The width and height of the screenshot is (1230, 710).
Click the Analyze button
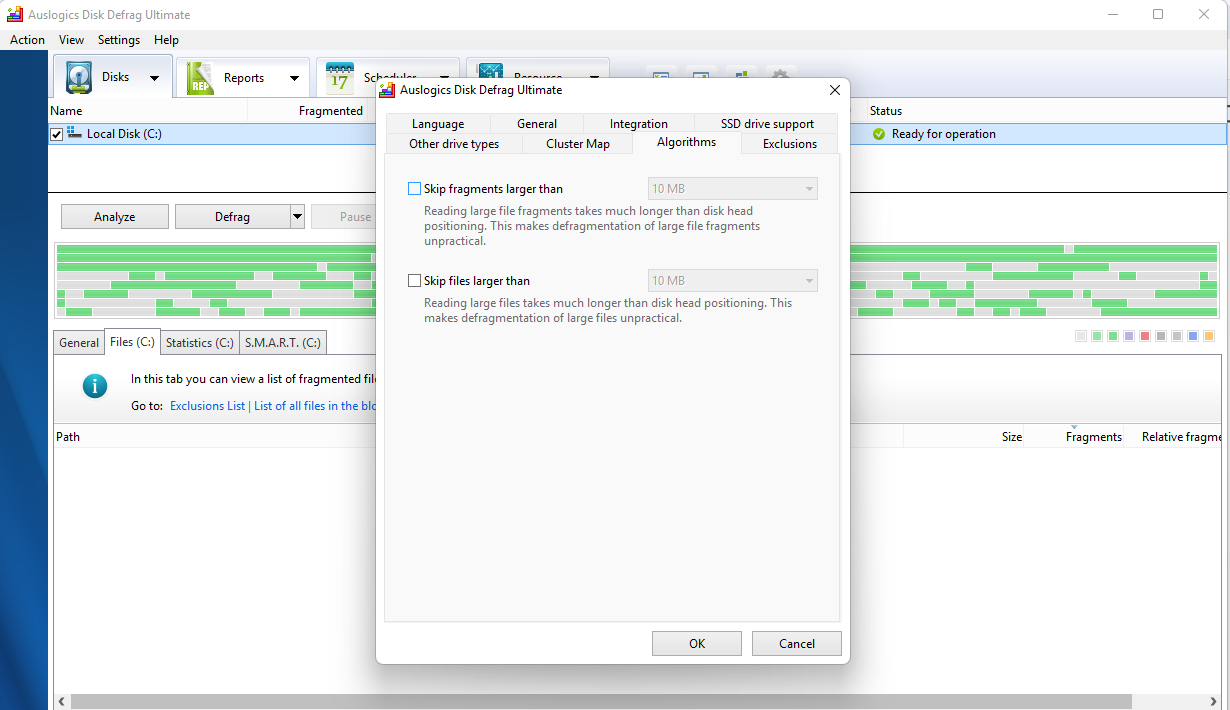pos(115,216)
